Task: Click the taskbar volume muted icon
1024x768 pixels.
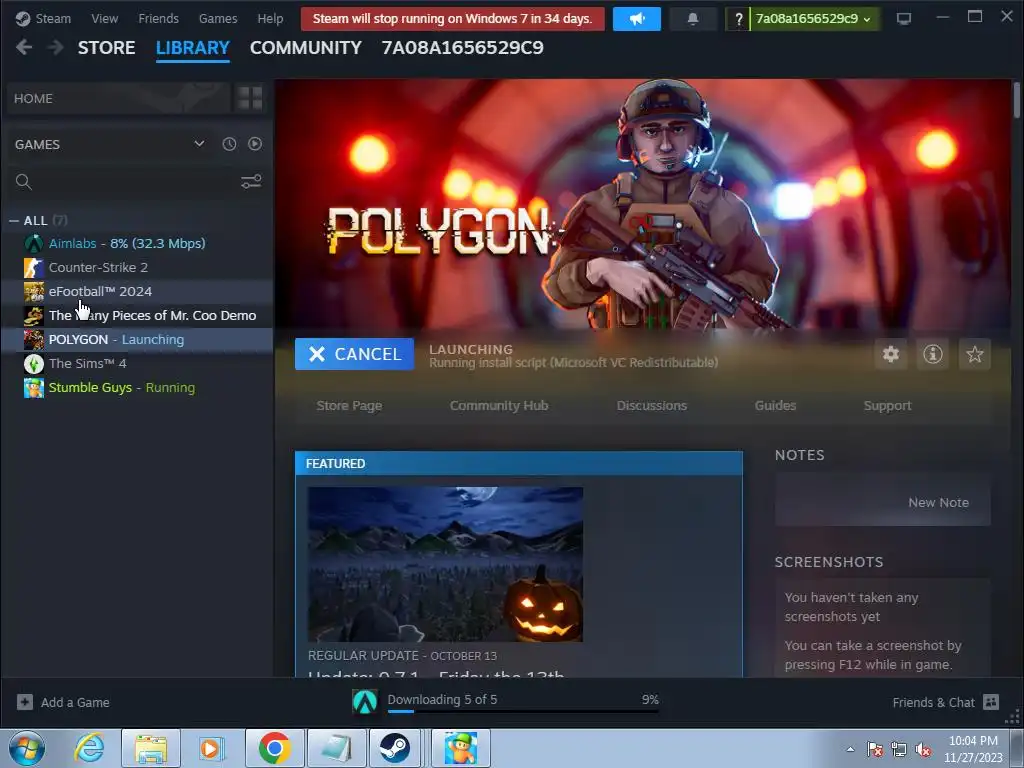Action: pyautogui.click(x=923, y=750)
